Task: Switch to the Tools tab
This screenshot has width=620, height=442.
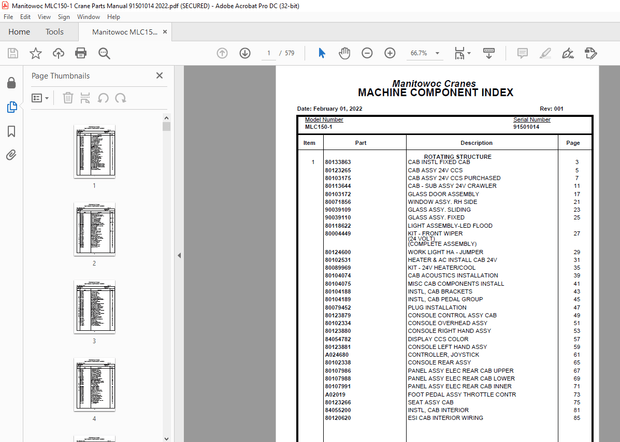Action: [x=54, y=32]
